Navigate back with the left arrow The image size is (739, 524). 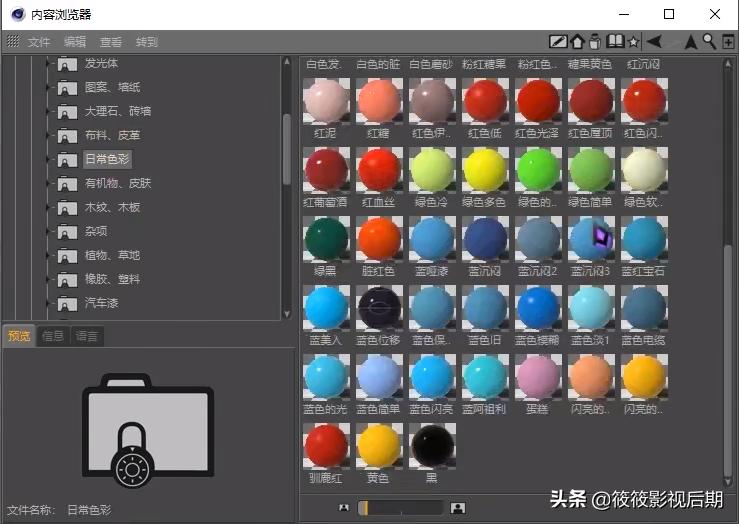tap(654, 41)
